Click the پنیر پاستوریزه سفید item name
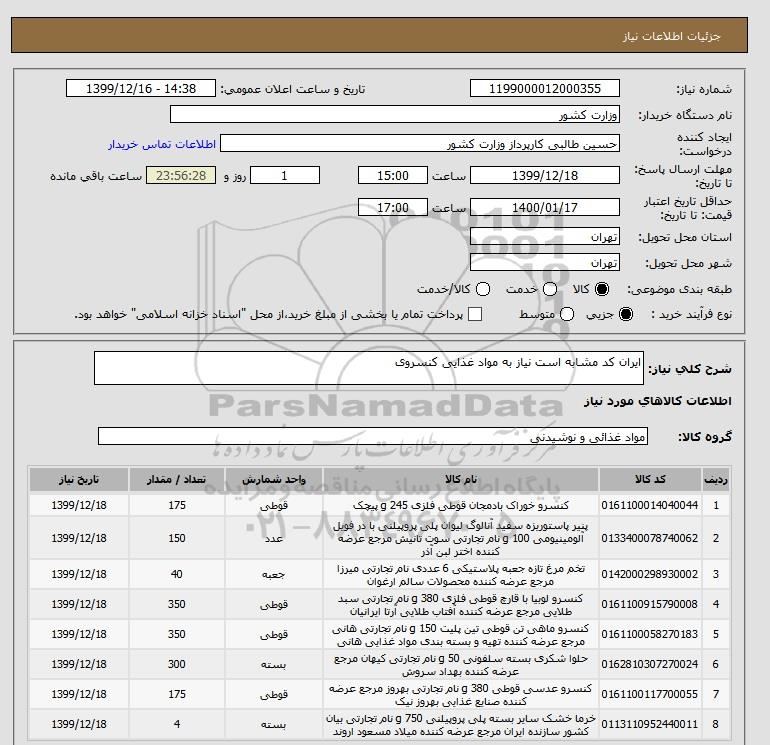 pos(461,538)
